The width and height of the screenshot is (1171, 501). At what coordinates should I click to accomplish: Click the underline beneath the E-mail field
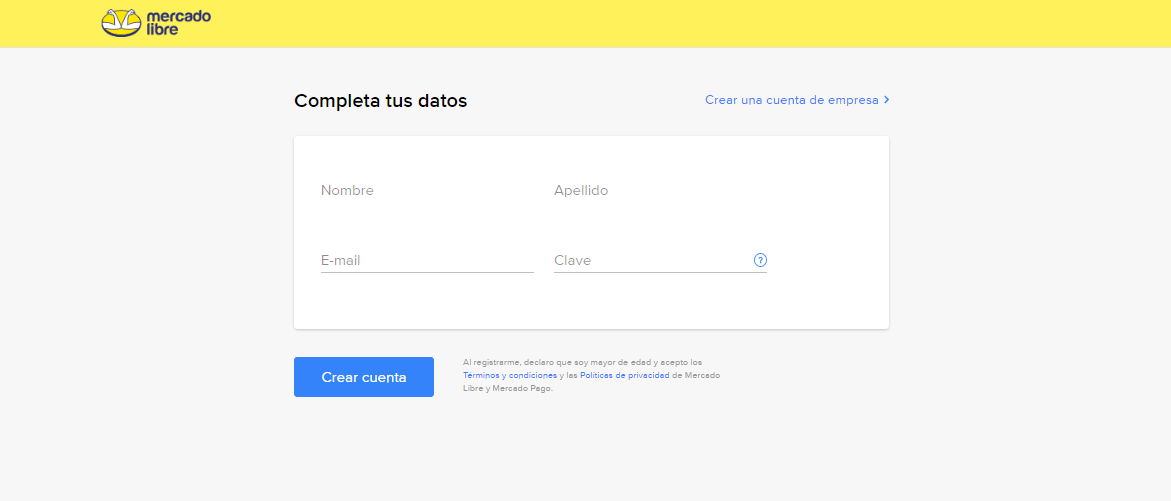[x=427, y=272]
